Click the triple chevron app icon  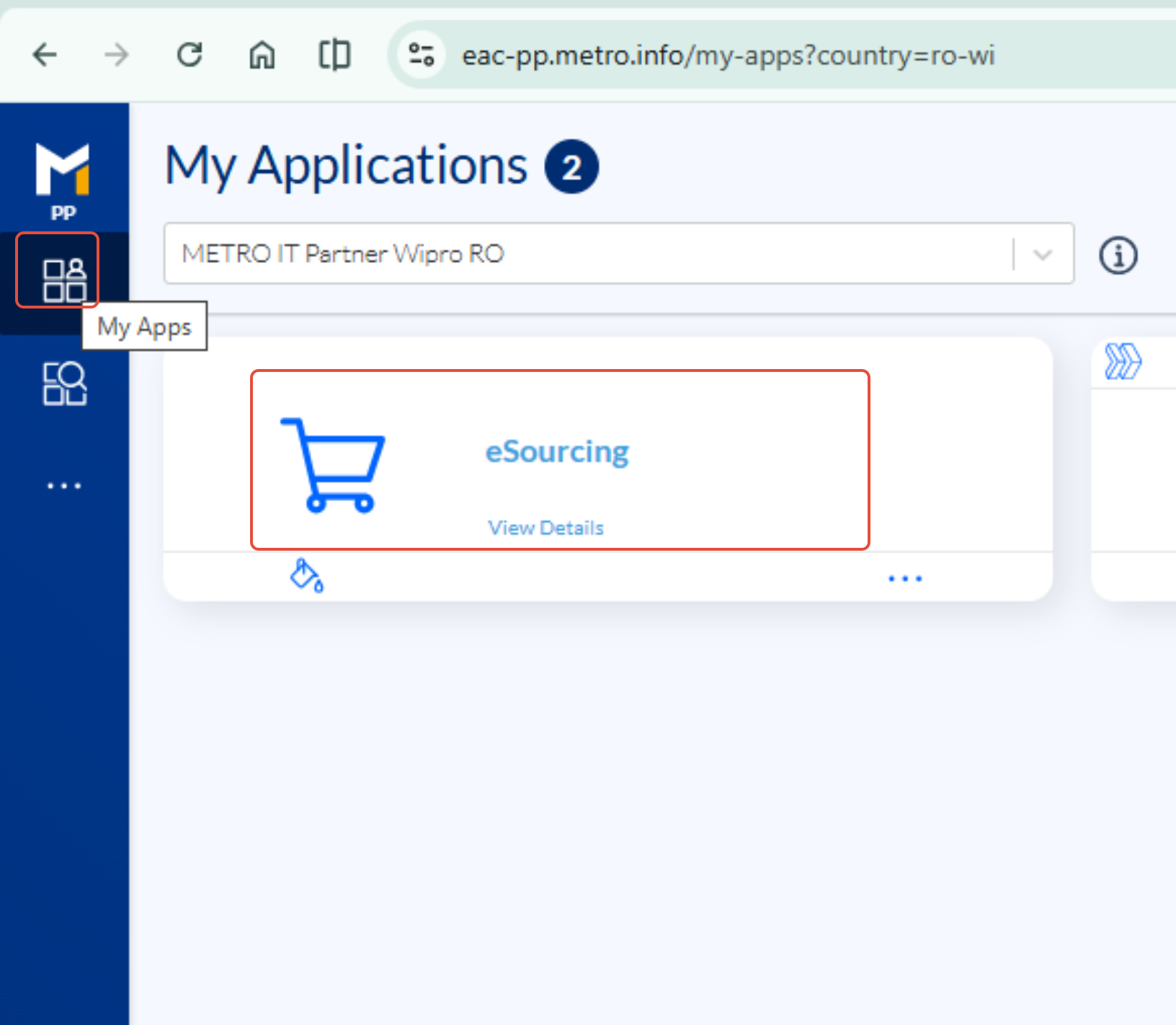[x=1123, y=361]
